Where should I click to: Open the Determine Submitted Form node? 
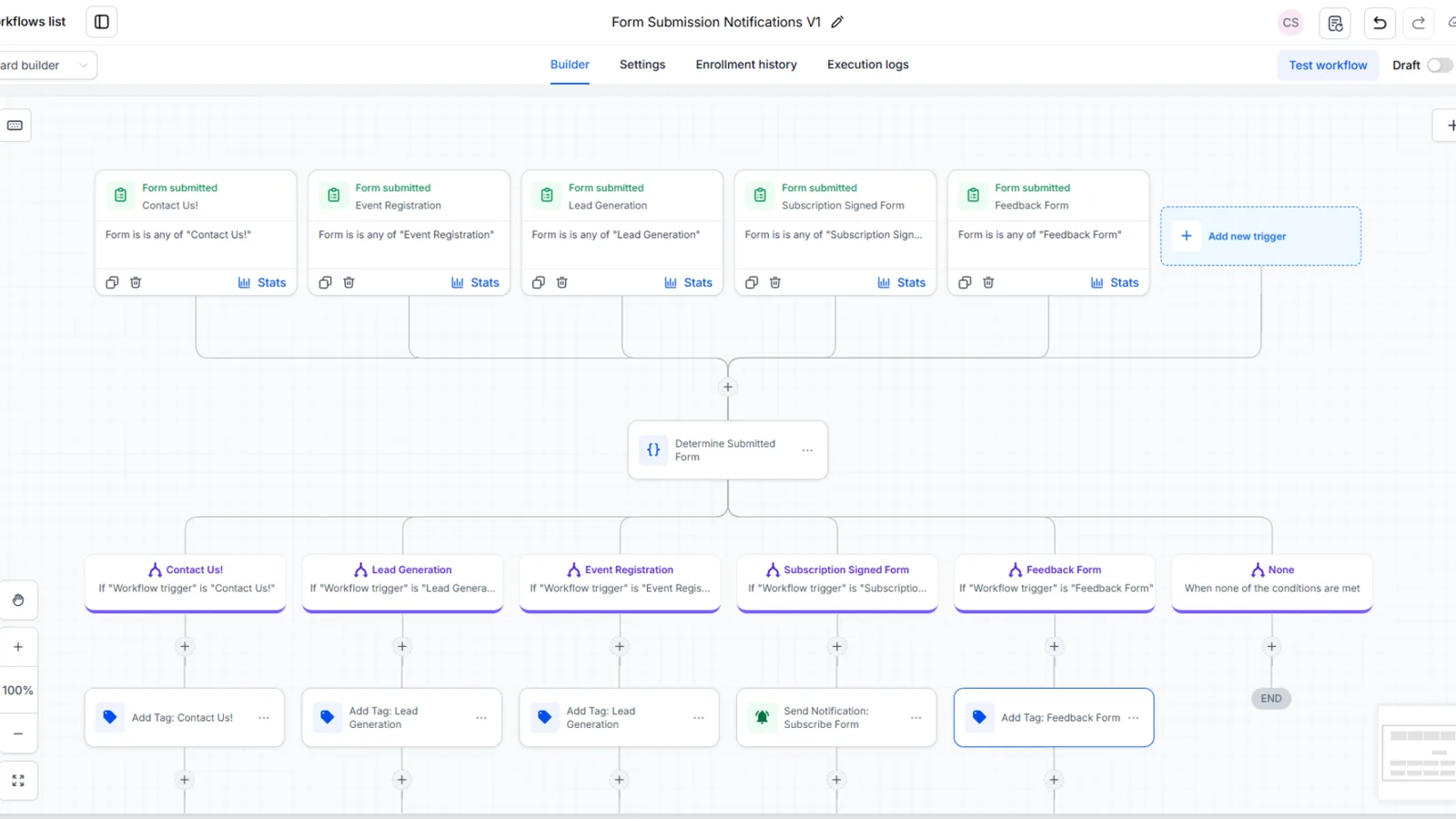click(x=728, y=450)
